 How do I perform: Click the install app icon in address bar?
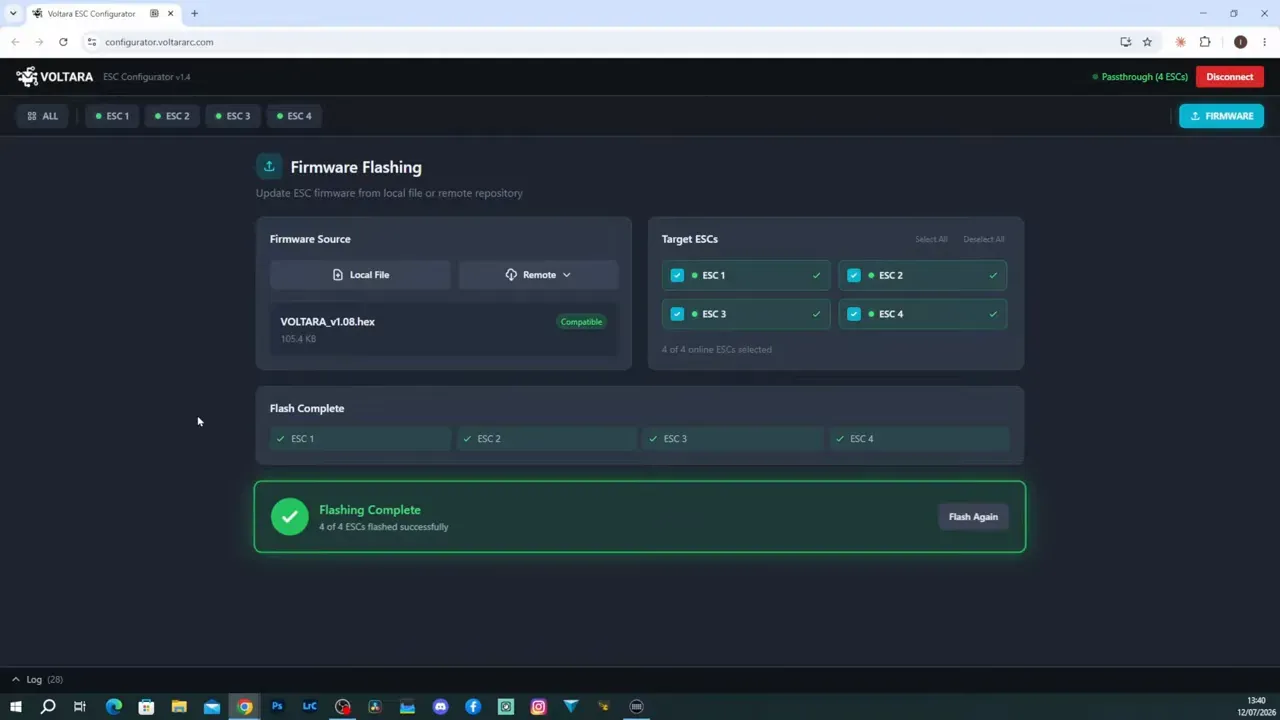[x=1126, y=42]
